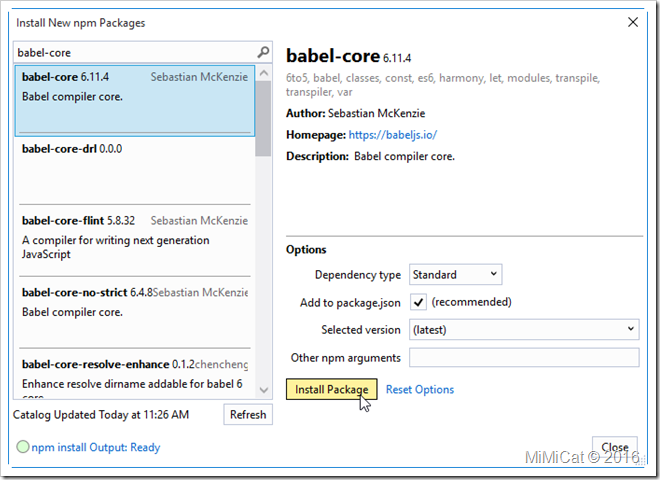Select babel-core-flint 5.8.32 in results
Viewport: 660px width, 480px height.
coord(135,244)
